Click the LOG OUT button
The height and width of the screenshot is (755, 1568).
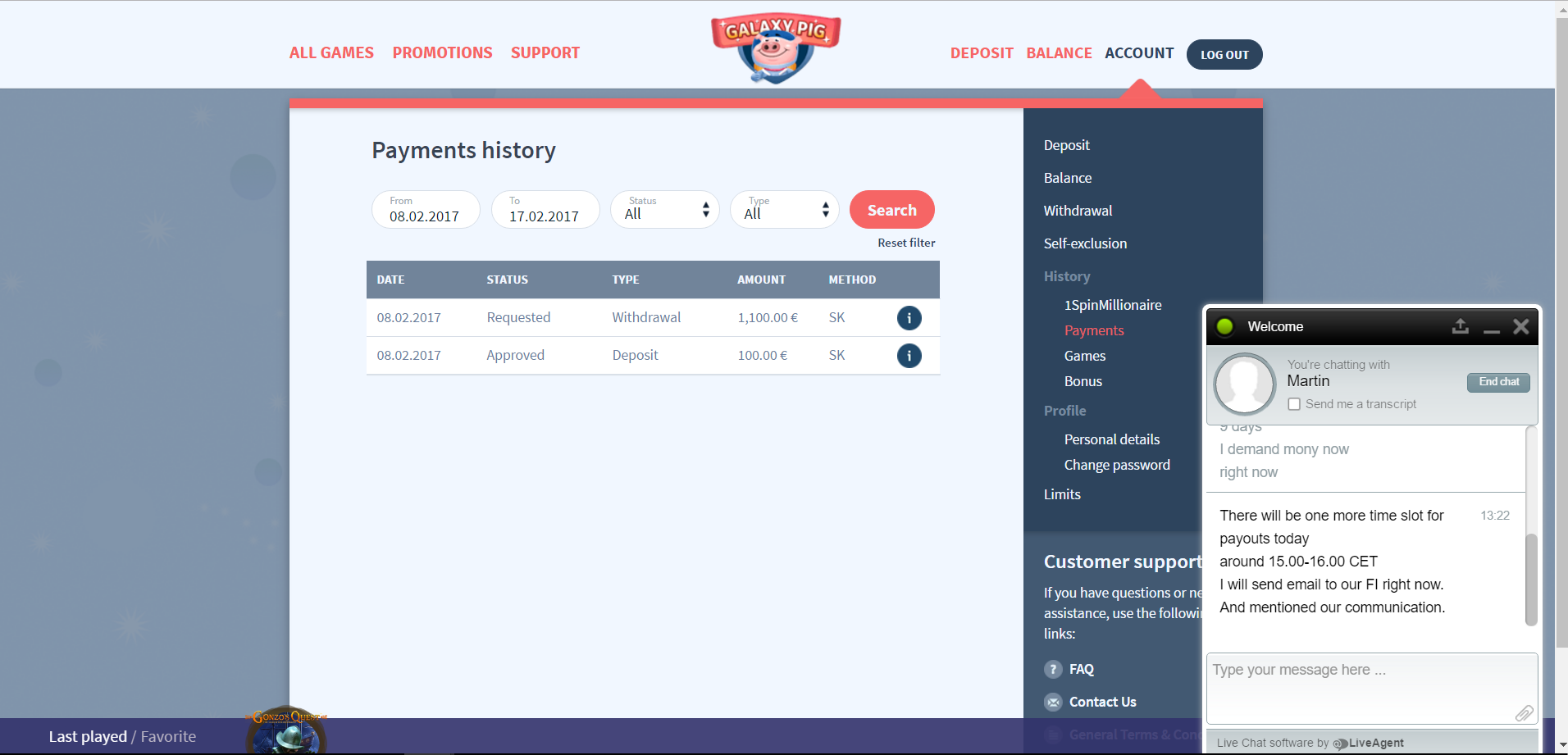1224,55
